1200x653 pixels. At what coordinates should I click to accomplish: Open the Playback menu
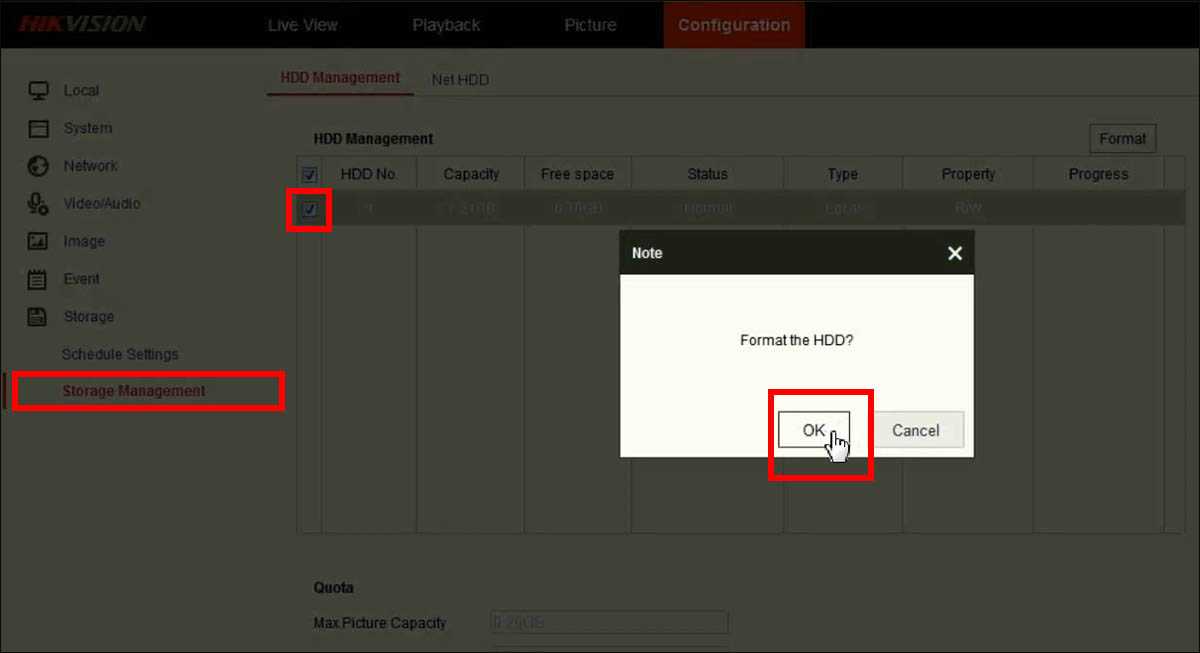pos(446,25)
